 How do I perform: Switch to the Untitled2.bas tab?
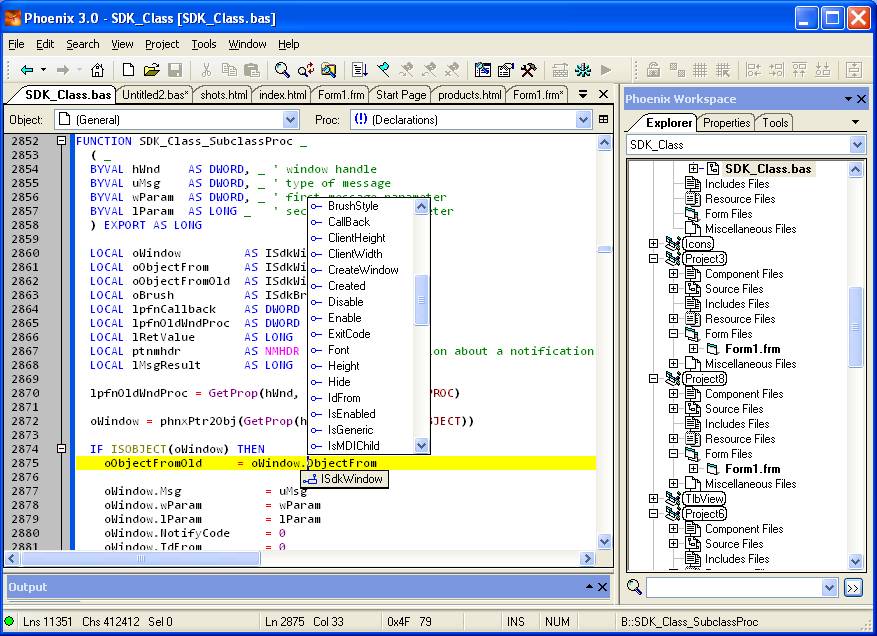(x=155, y=95)
